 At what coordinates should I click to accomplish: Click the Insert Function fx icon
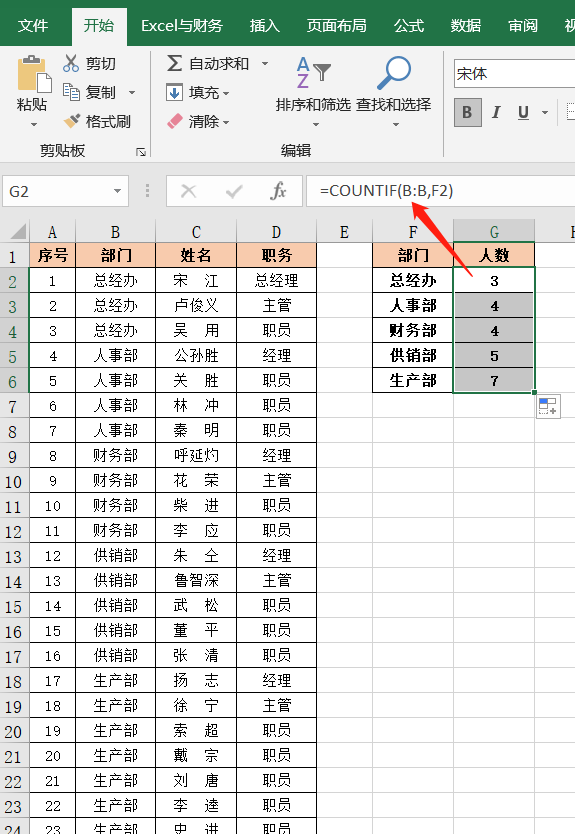[278, 191]
